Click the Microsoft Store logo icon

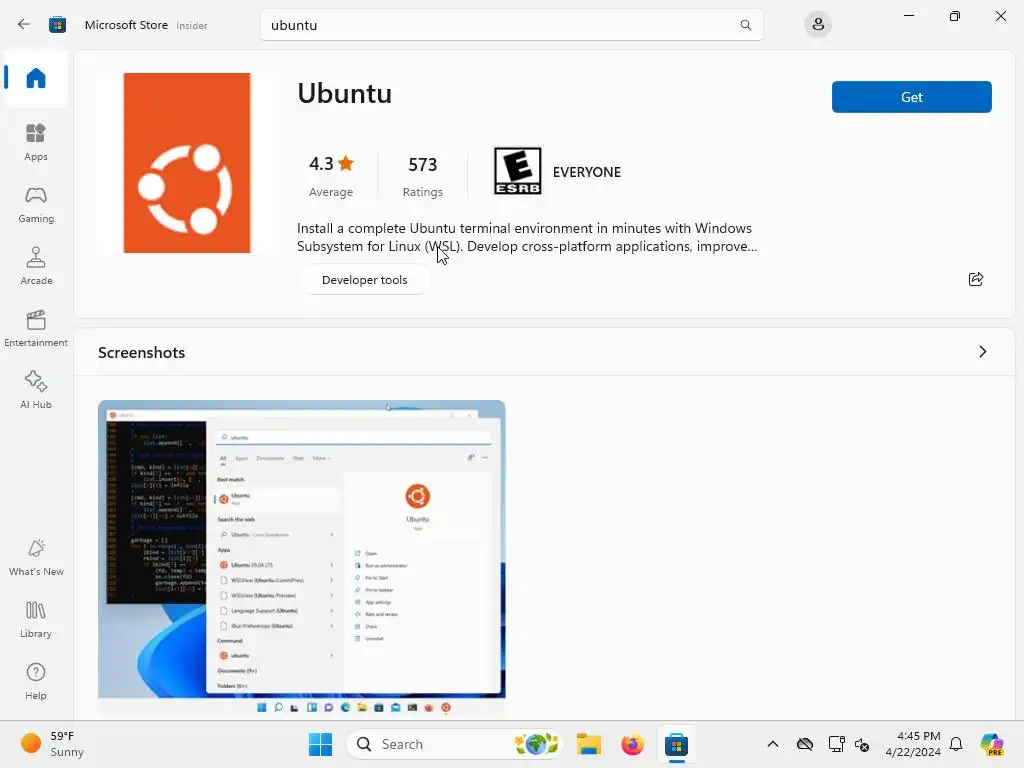pyautogui.click(x=57, y=25)
